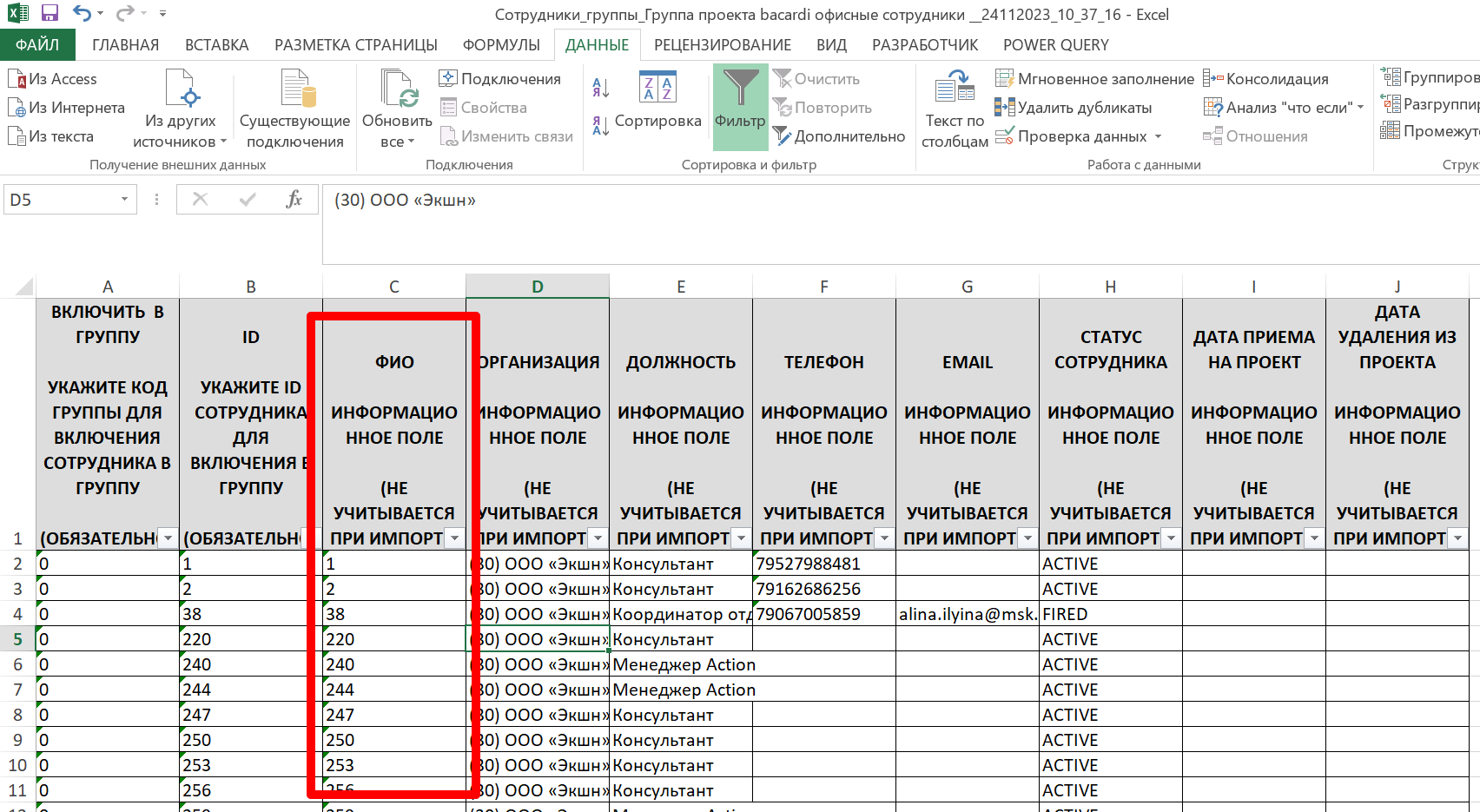1480x812 pixels.
Task: Select cell containing FIRED status
Action: [x=1111, y=614]
